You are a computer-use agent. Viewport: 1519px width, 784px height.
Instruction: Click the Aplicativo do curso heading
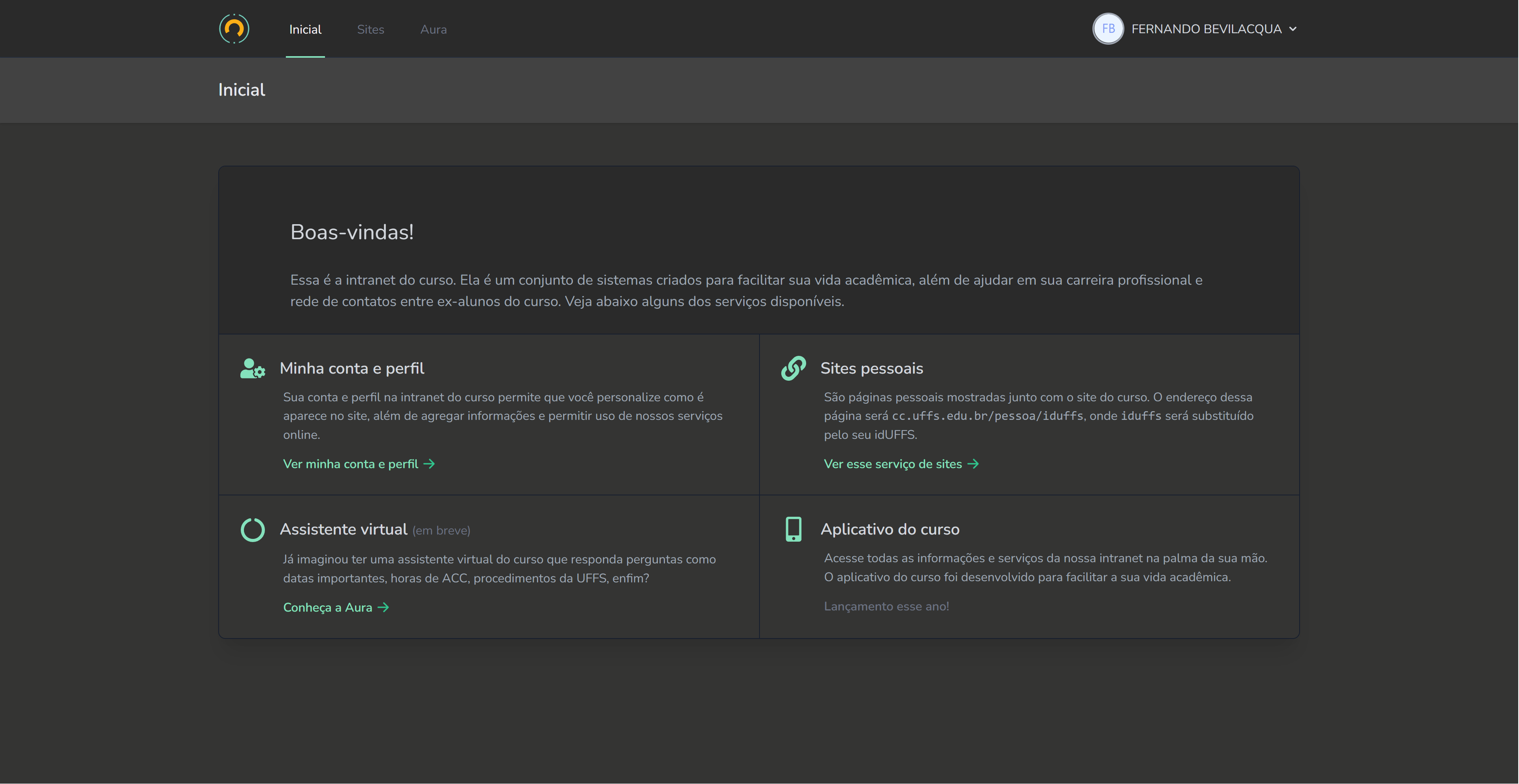tap(890, 529)
